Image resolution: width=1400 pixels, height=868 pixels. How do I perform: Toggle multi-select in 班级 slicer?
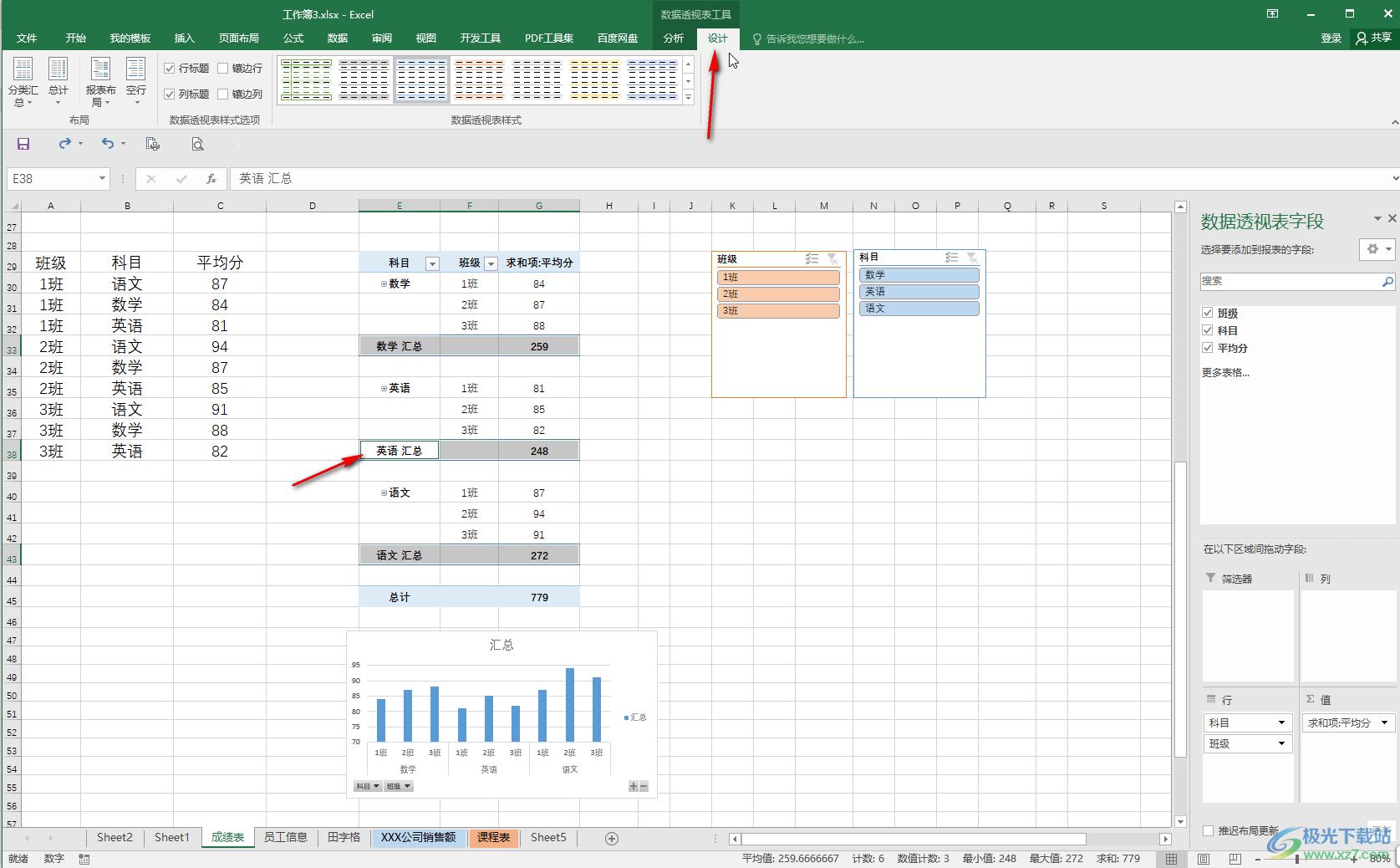click(812, 259)
